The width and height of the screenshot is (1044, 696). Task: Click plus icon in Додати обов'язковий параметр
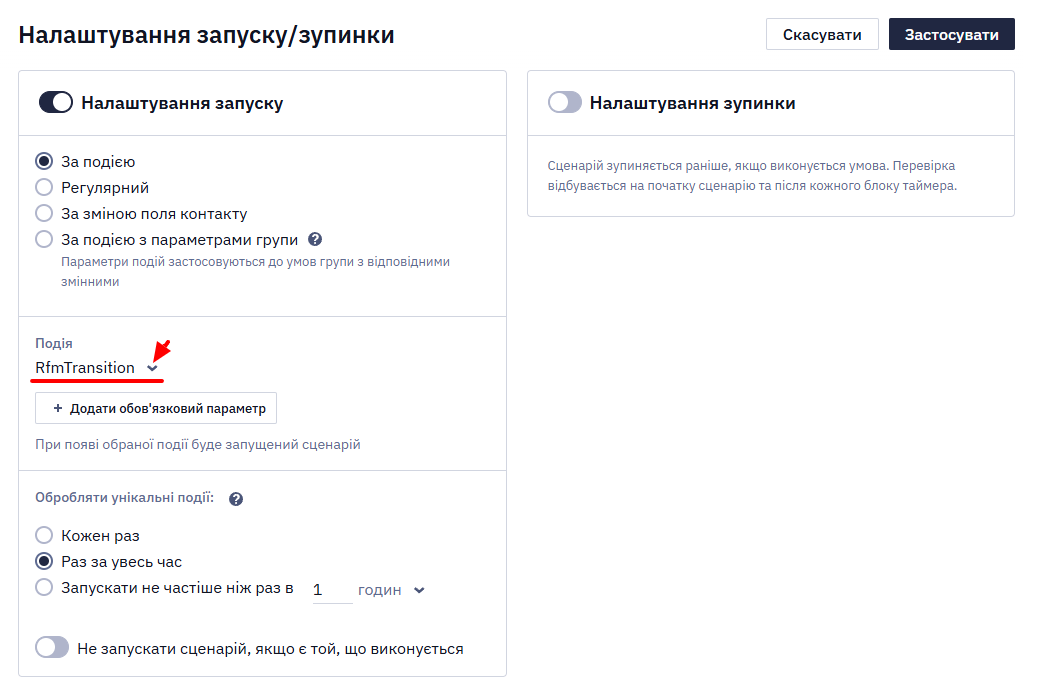pos(58,408)
